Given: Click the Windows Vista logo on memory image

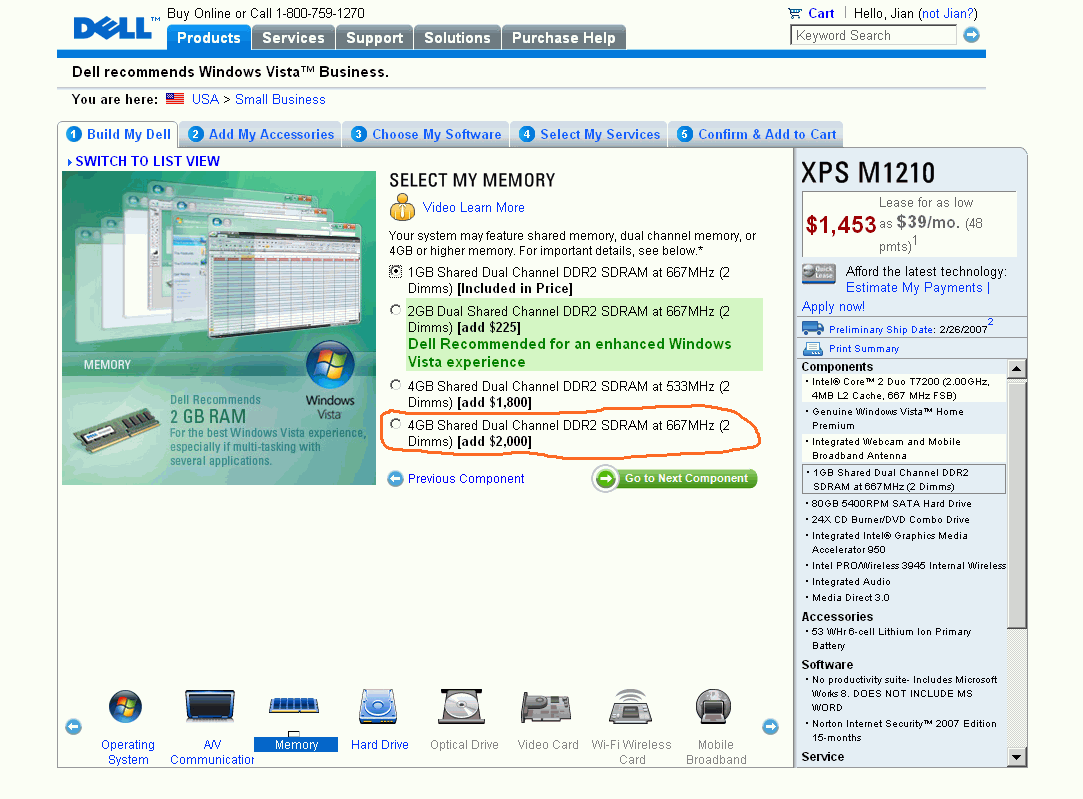Looking at the screenshot, I should (330, 365).
